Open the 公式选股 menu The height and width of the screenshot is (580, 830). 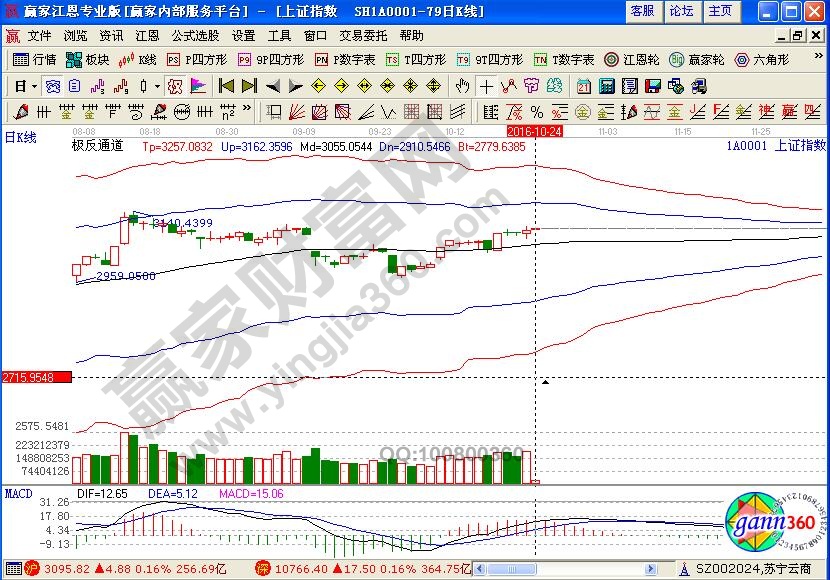[195, 35]
